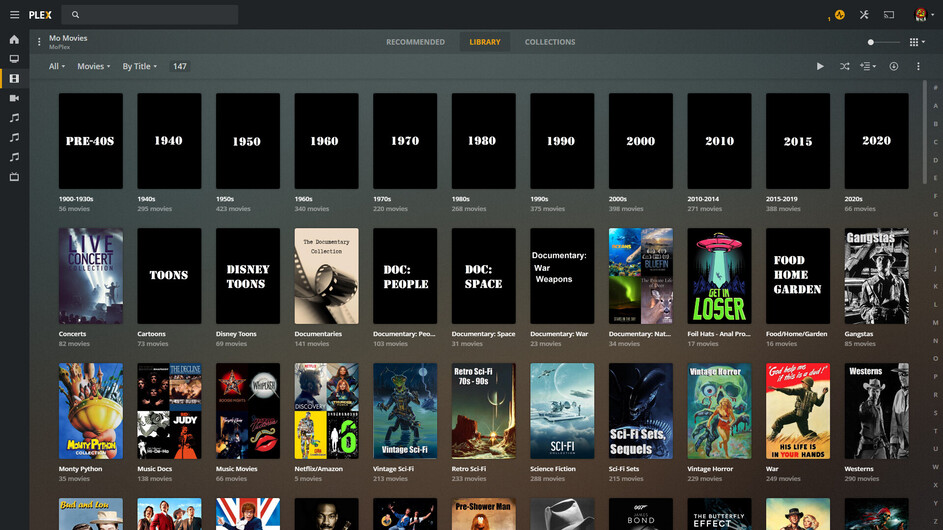Open library options beside Mo Movies
The height and width of the screenshot is (530, 943).
coord(39,42)
